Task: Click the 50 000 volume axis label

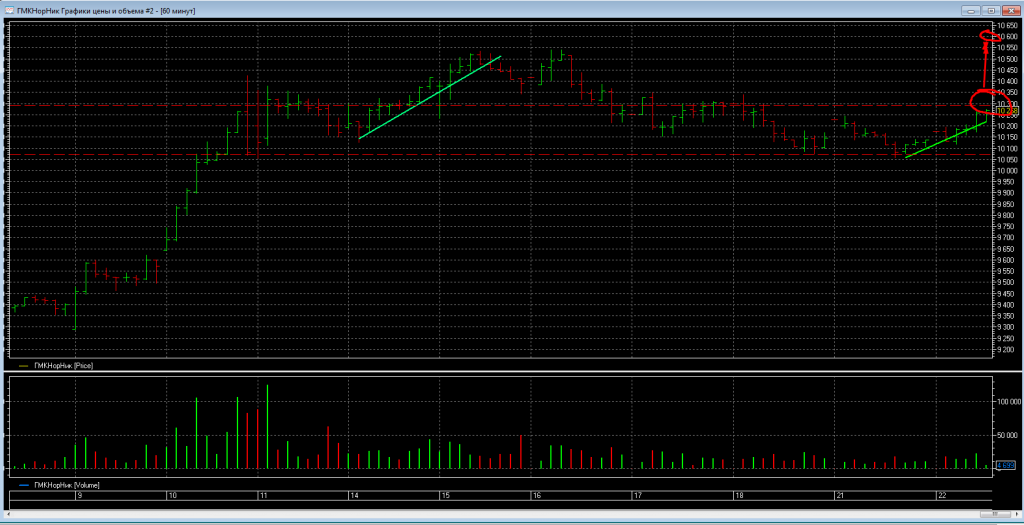Action: tap(1006, 434)
